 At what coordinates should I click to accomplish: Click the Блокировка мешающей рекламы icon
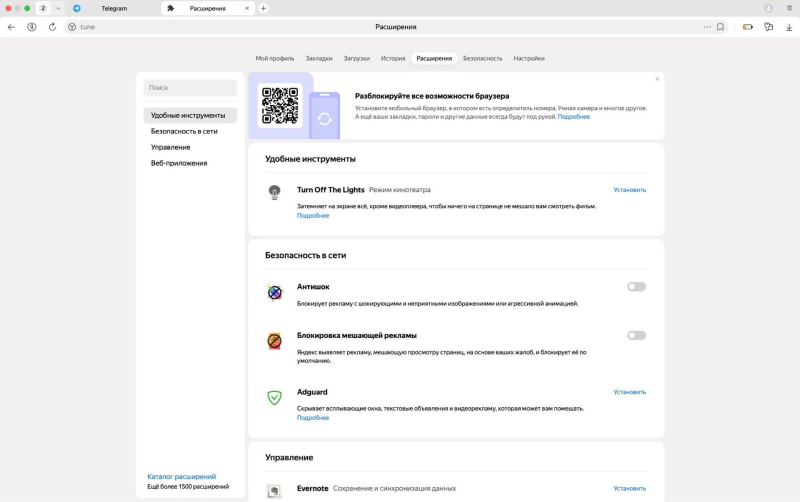(274, 341)
